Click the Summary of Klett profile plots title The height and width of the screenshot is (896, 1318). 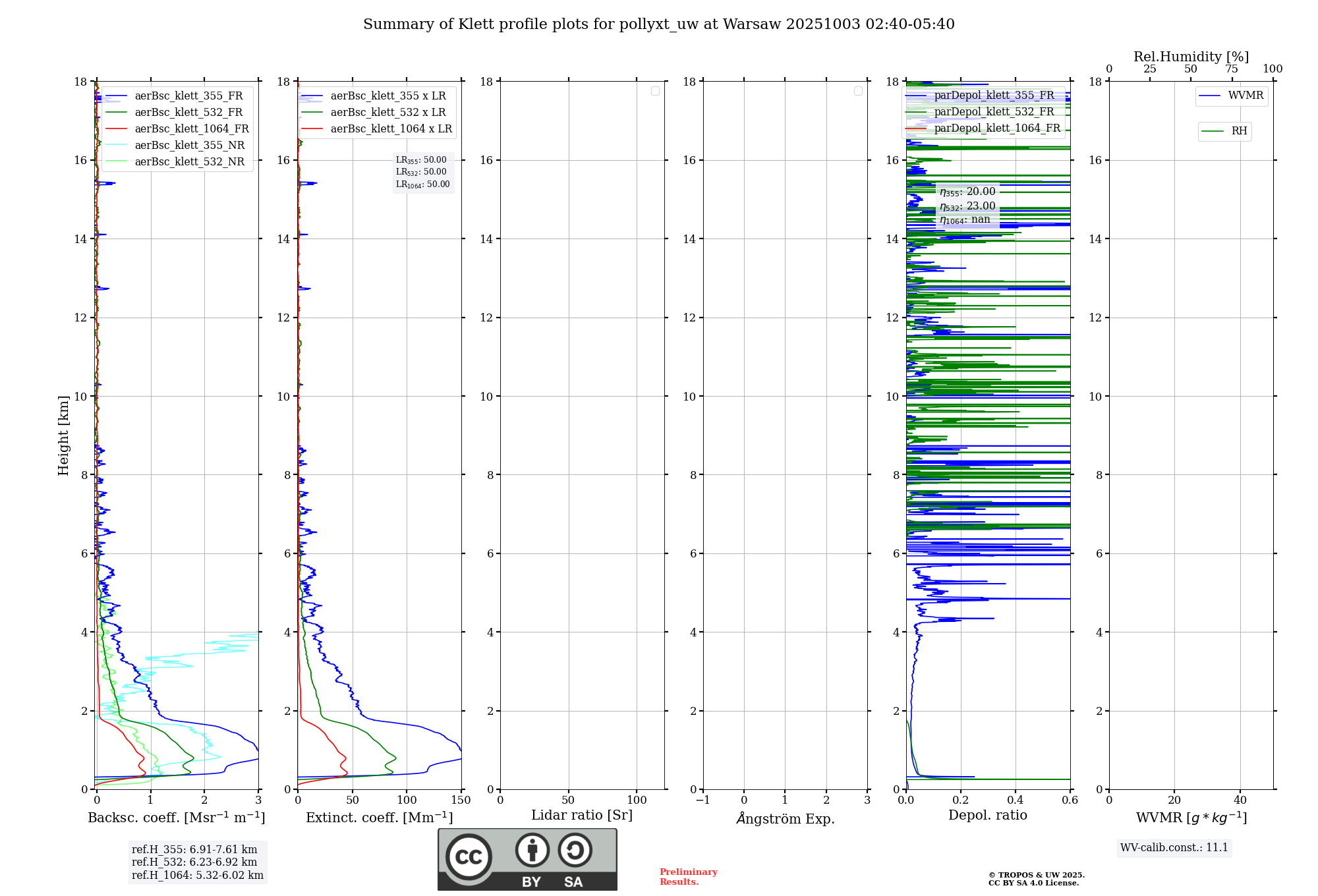pos(658,24)
